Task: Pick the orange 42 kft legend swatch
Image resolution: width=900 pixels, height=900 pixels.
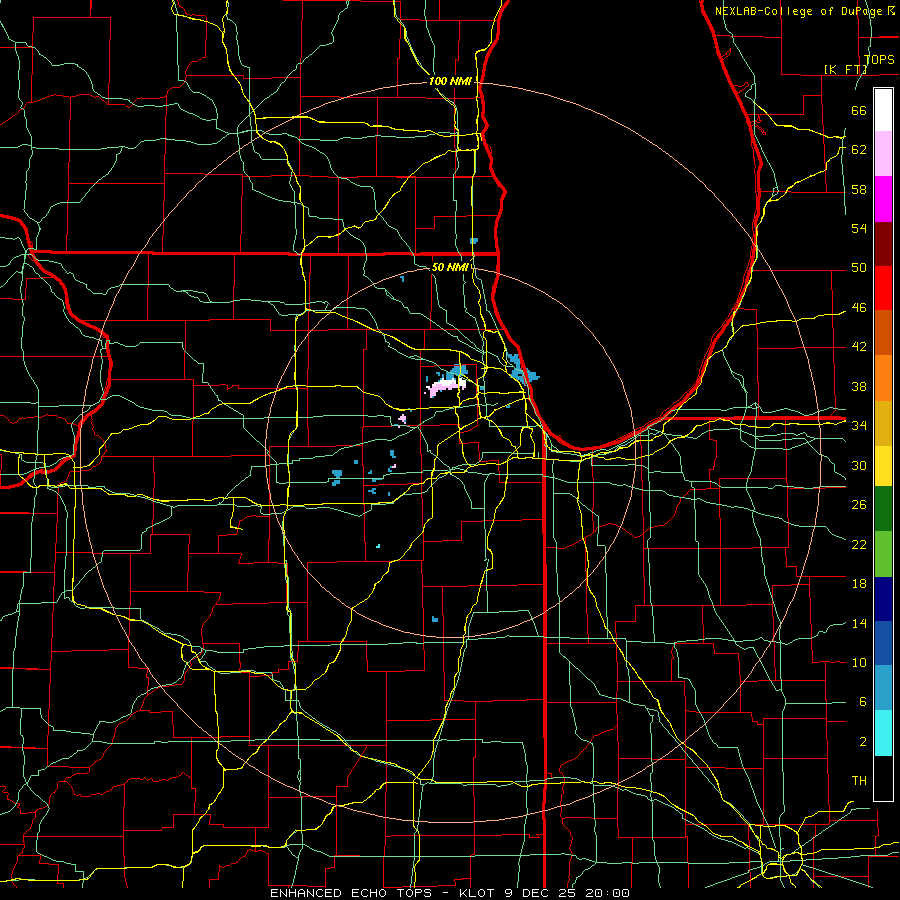Action: [x=883, y=377]
